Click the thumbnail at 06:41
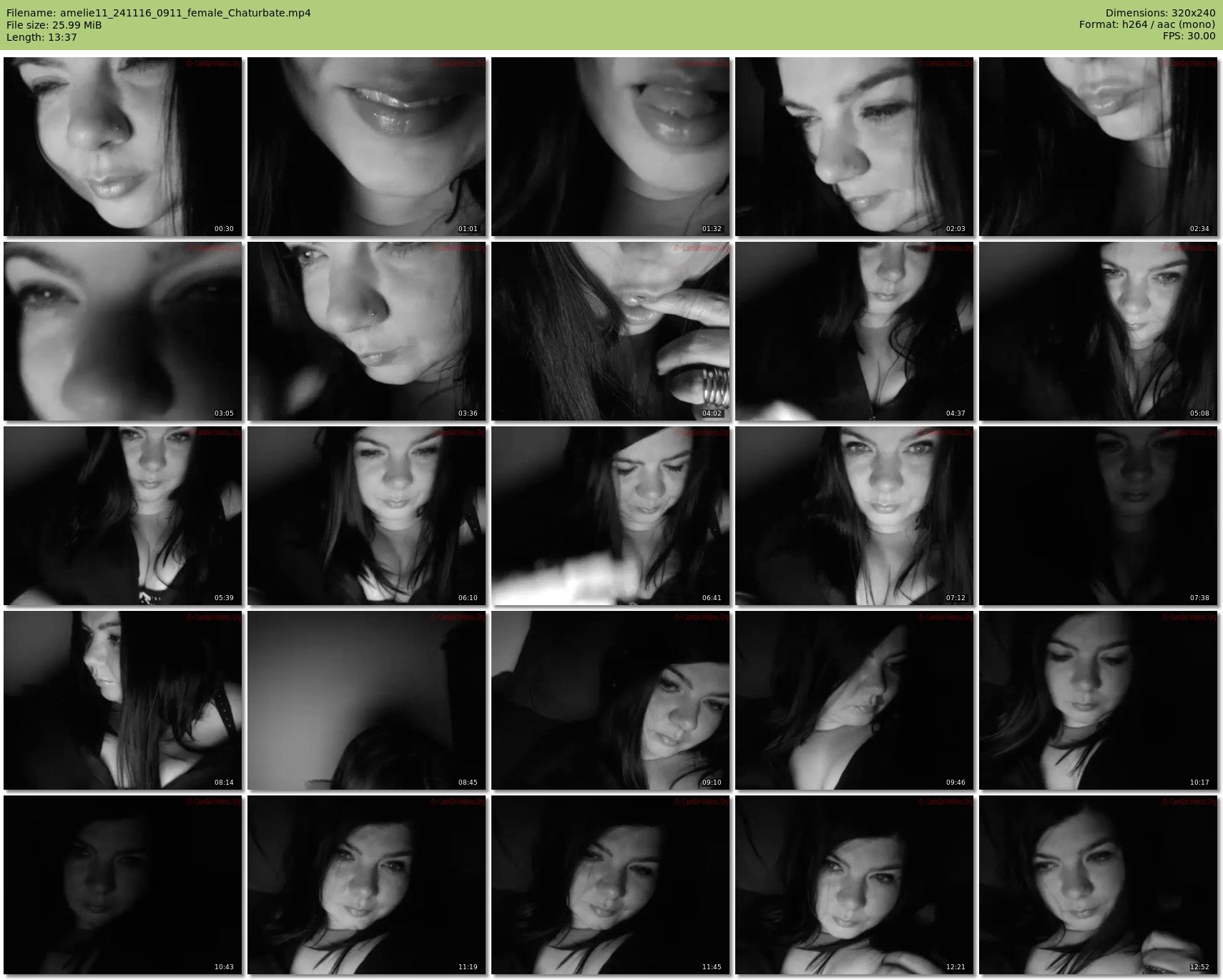 click(x=611, y=516)
